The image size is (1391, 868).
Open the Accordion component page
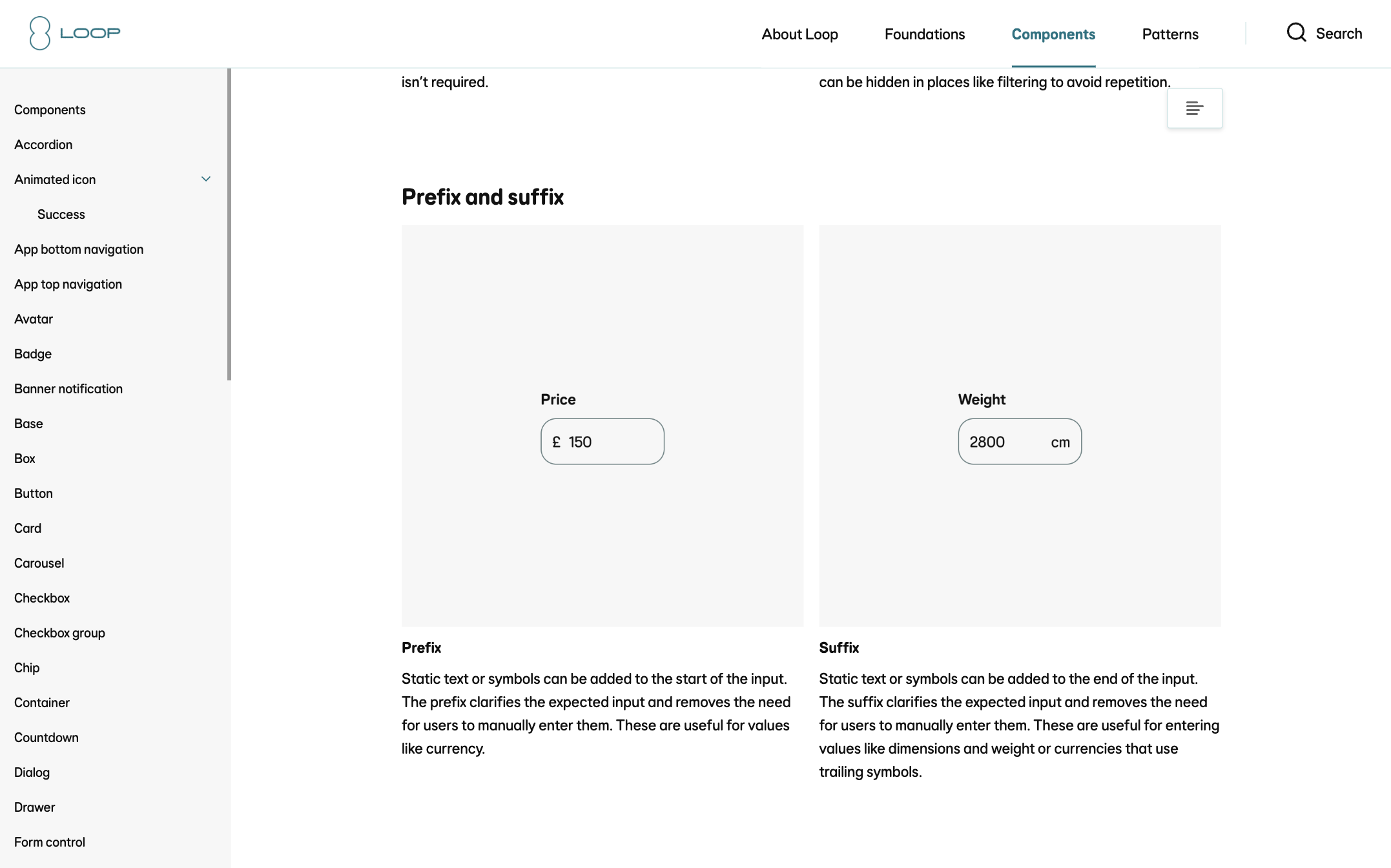[43, 145]
